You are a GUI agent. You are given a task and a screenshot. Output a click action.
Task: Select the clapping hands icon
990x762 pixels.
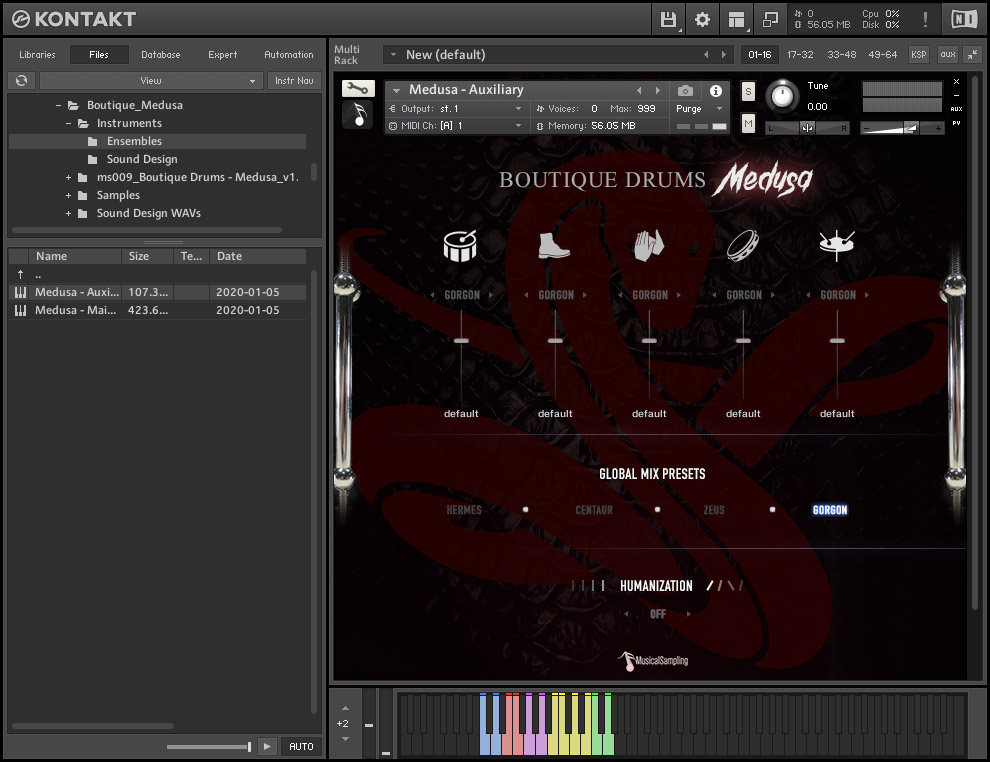(648, 245)
